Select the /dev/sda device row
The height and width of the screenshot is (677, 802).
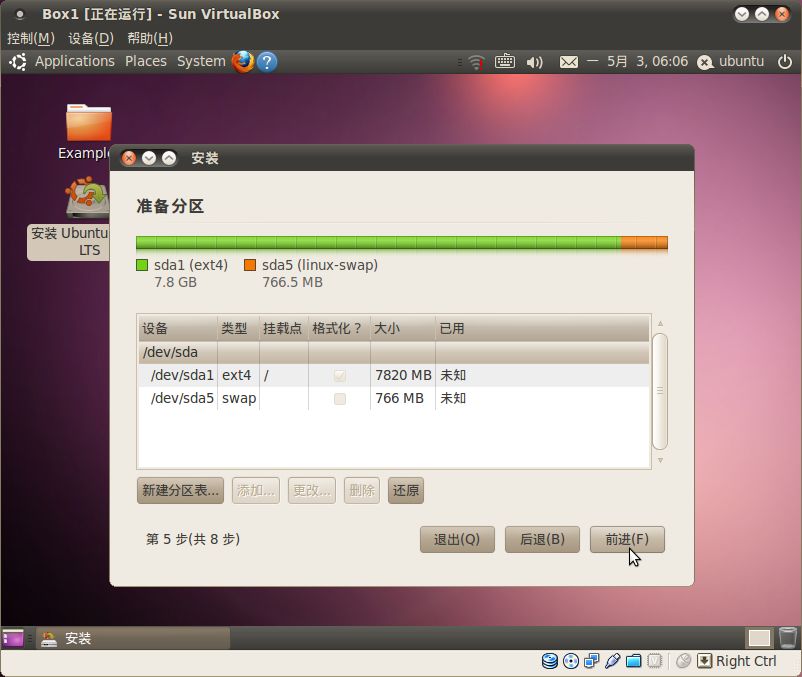[393, 352]
